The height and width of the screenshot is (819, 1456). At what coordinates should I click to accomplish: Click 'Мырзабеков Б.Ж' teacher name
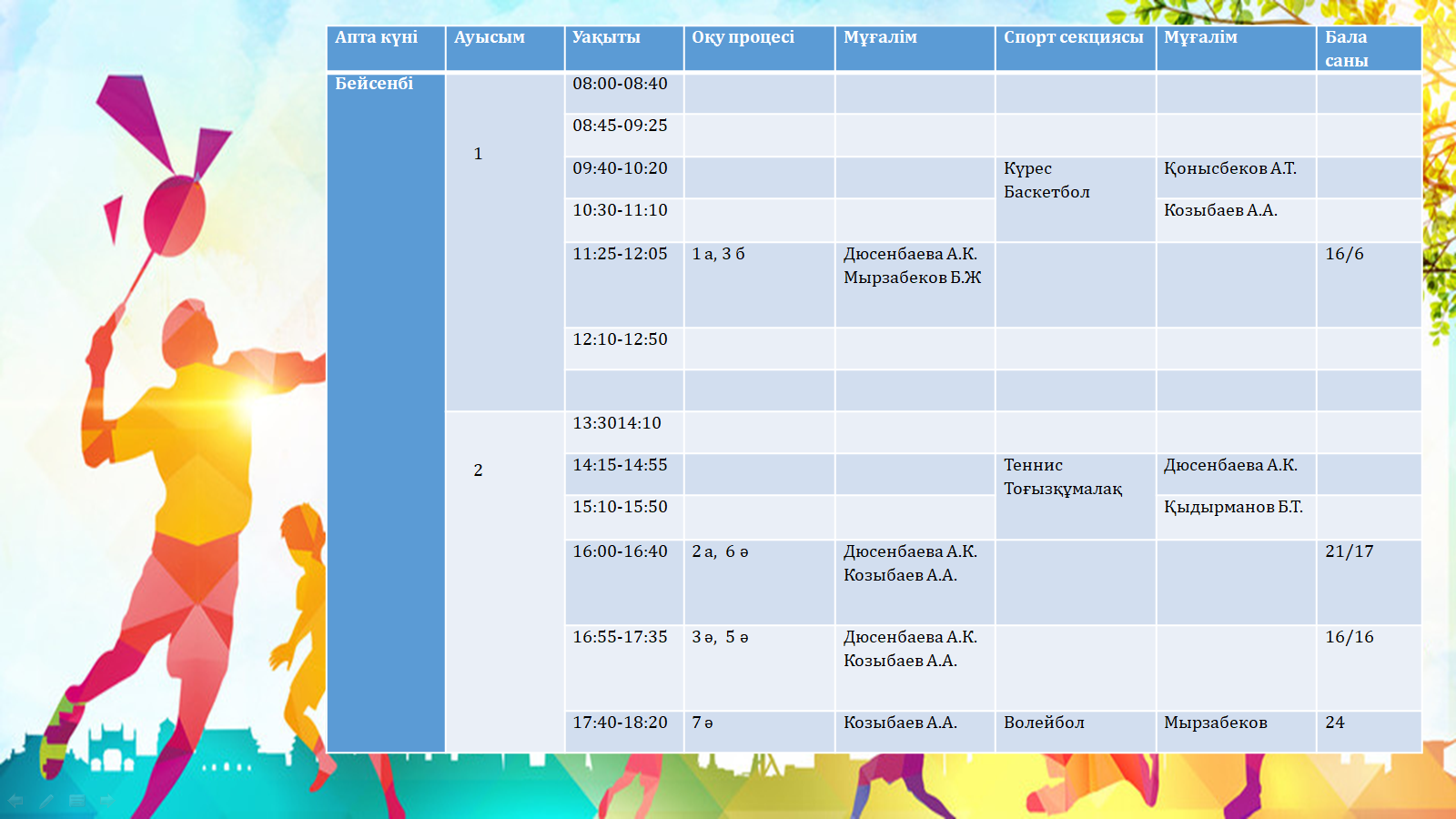[912, 278]
